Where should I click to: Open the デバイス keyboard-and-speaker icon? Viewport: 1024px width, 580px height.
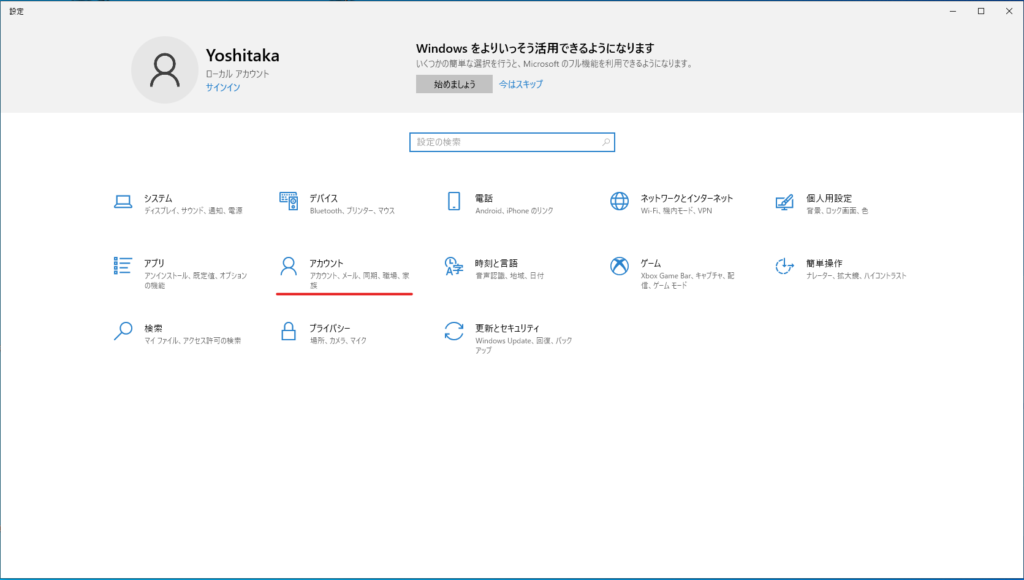(289, 201)
